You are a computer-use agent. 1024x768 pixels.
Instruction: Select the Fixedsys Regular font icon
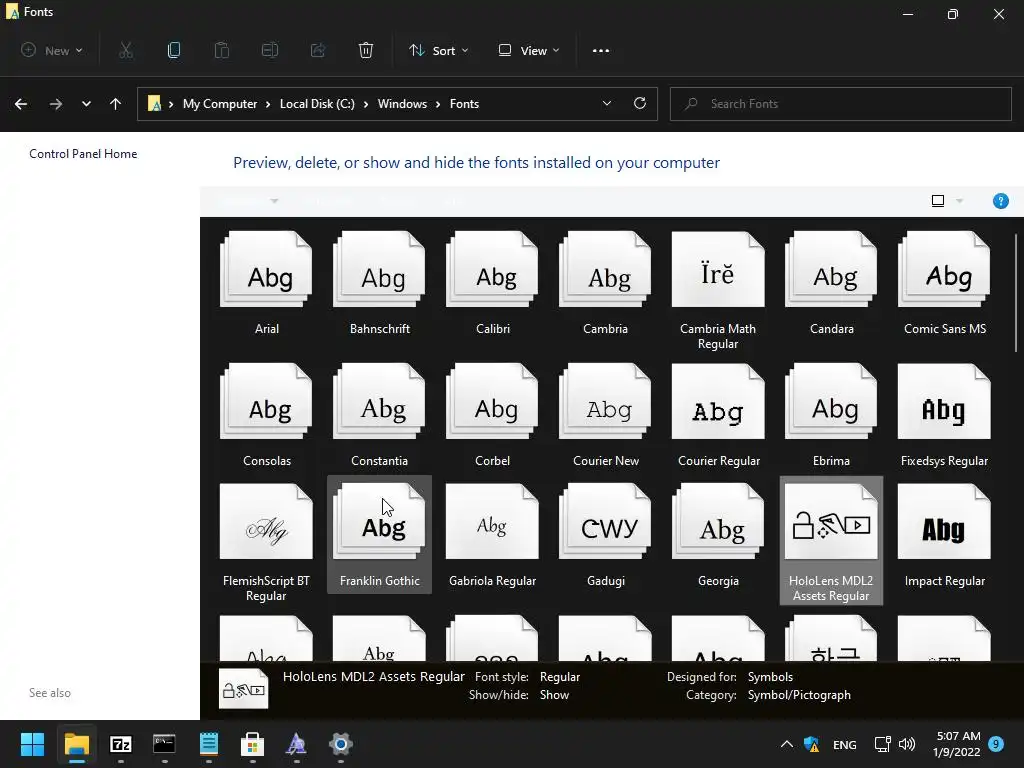tap(944, 402)
